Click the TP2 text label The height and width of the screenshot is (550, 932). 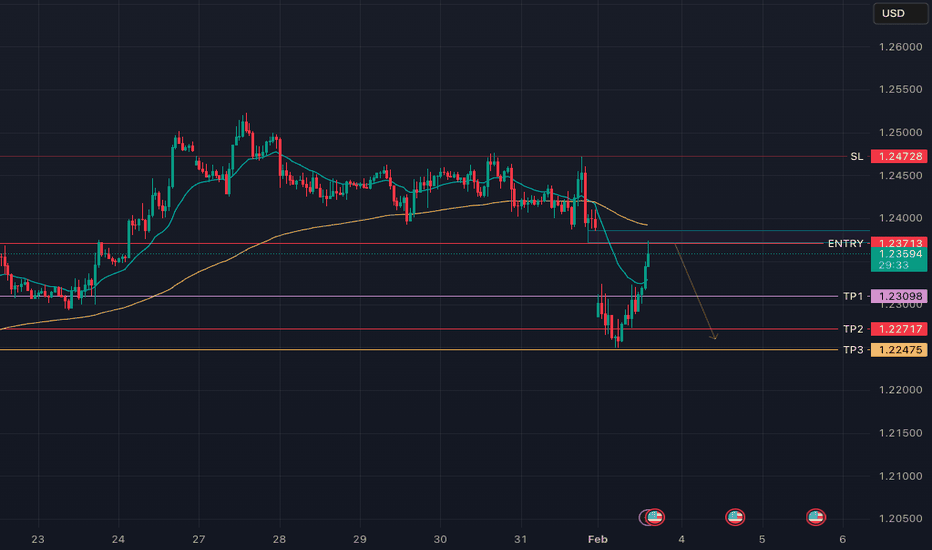pyautogui.click(x=853, y=329)
